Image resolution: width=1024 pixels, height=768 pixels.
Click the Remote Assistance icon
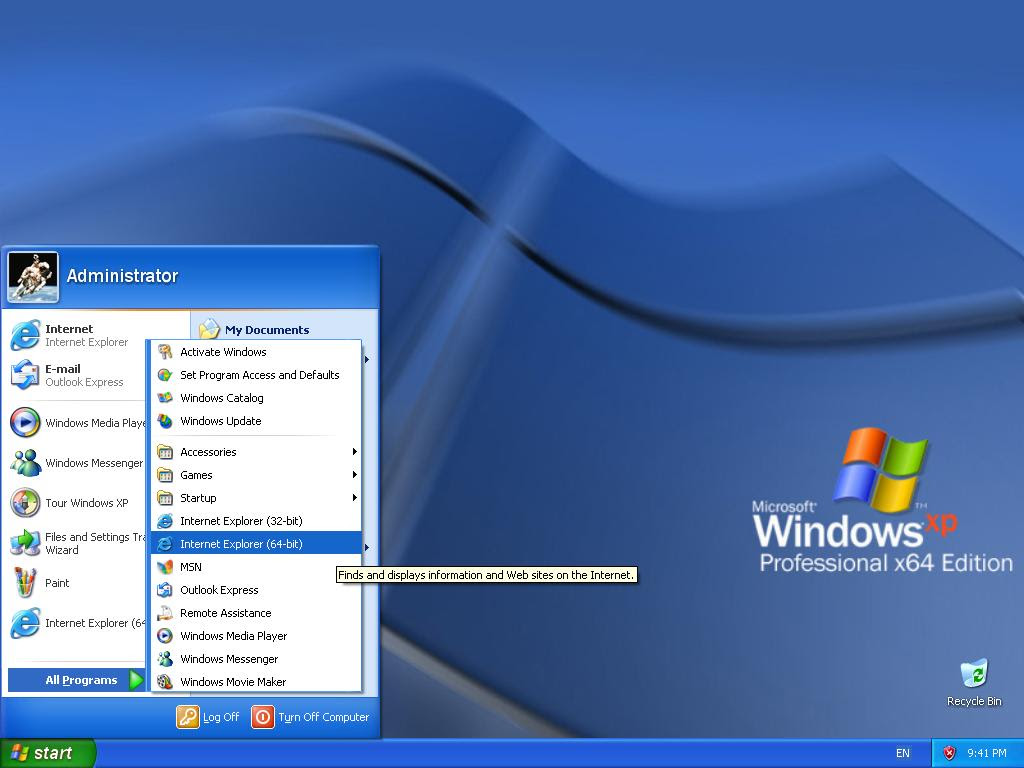[165, 613]
